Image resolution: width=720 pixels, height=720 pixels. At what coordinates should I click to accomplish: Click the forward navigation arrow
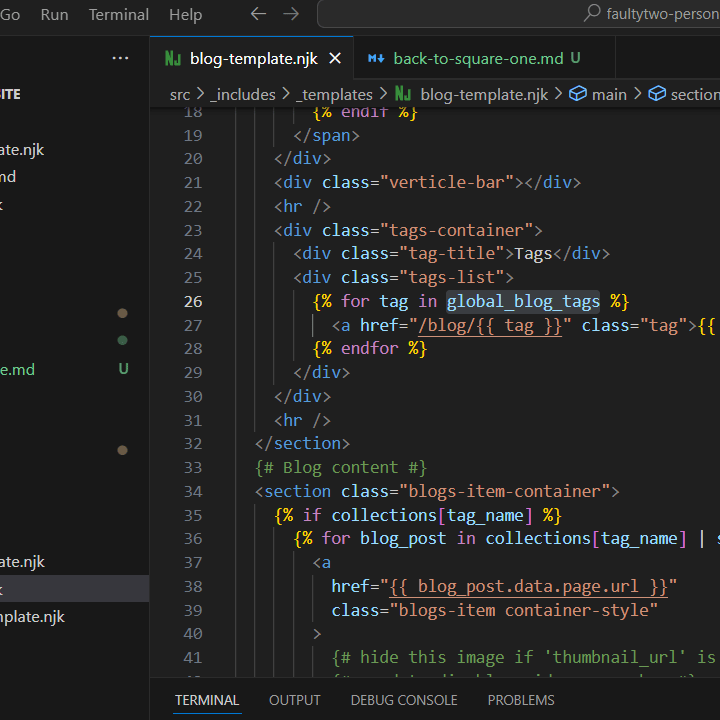pos(291,14)
